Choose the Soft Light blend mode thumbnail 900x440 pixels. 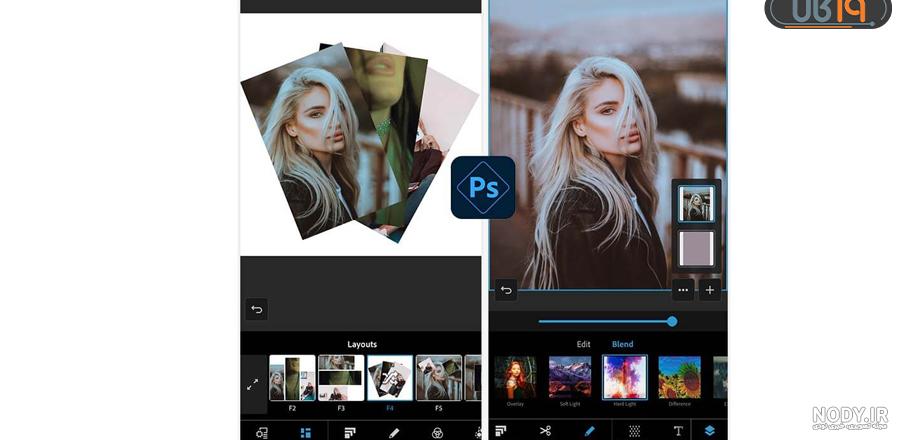coord(569,377)
